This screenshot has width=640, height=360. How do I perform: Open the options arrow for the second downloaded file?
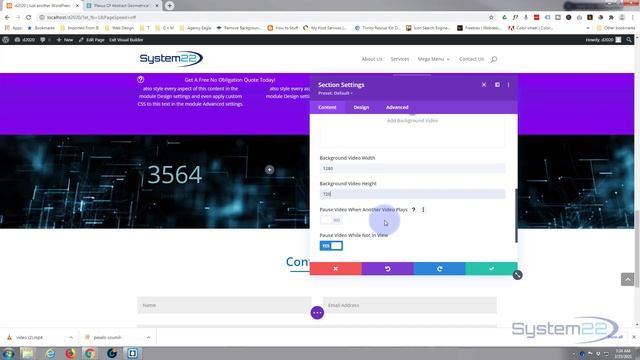pos(148,338)
